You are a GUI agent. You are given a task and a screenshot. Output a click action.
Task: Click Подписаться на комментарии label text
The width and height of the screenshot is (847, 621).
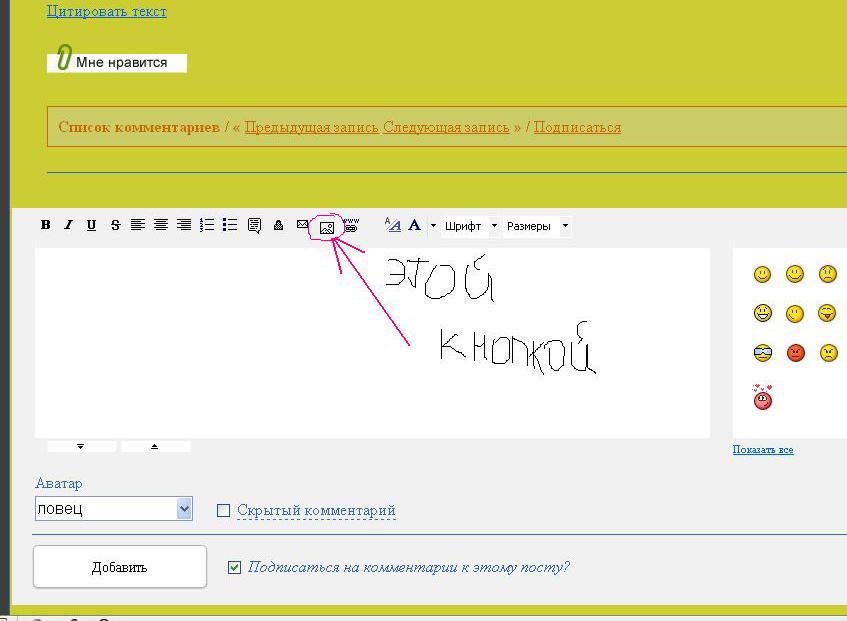tap(408, 567)
